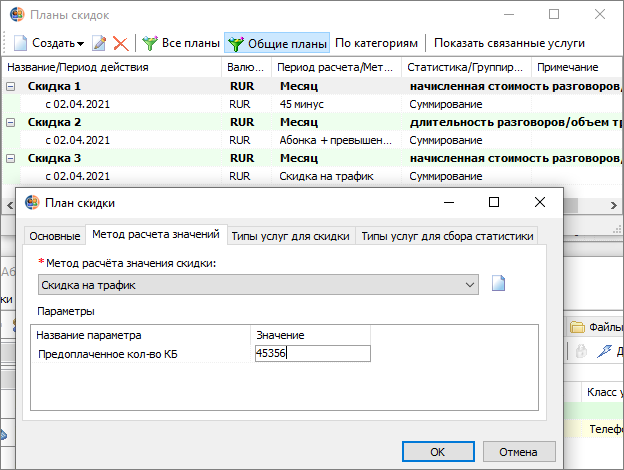This screenshot has height=470, width=624.
Task: Choose the По категориям filter
Action: click(x=376, y=43)
